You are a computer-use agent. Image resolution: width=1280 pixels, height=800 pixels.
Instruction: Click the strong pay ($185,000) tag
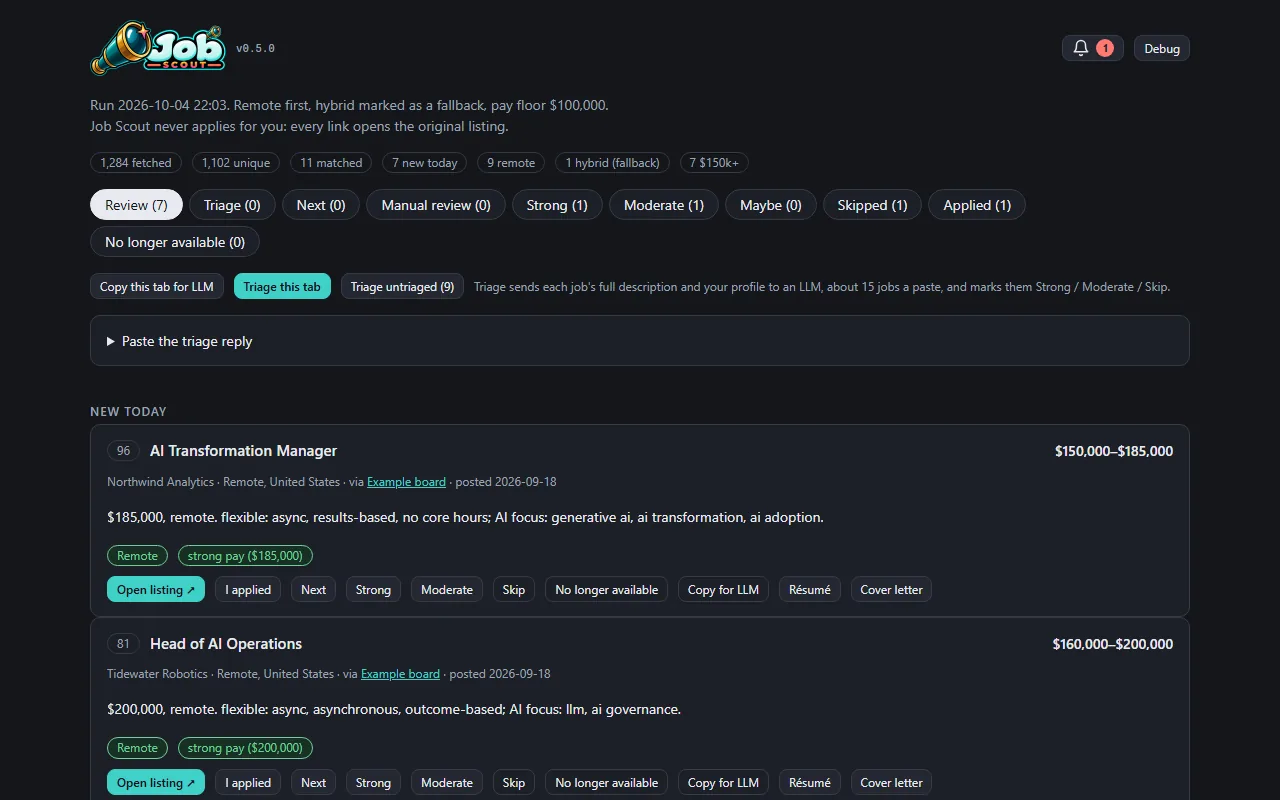click(x=246, y=556)
